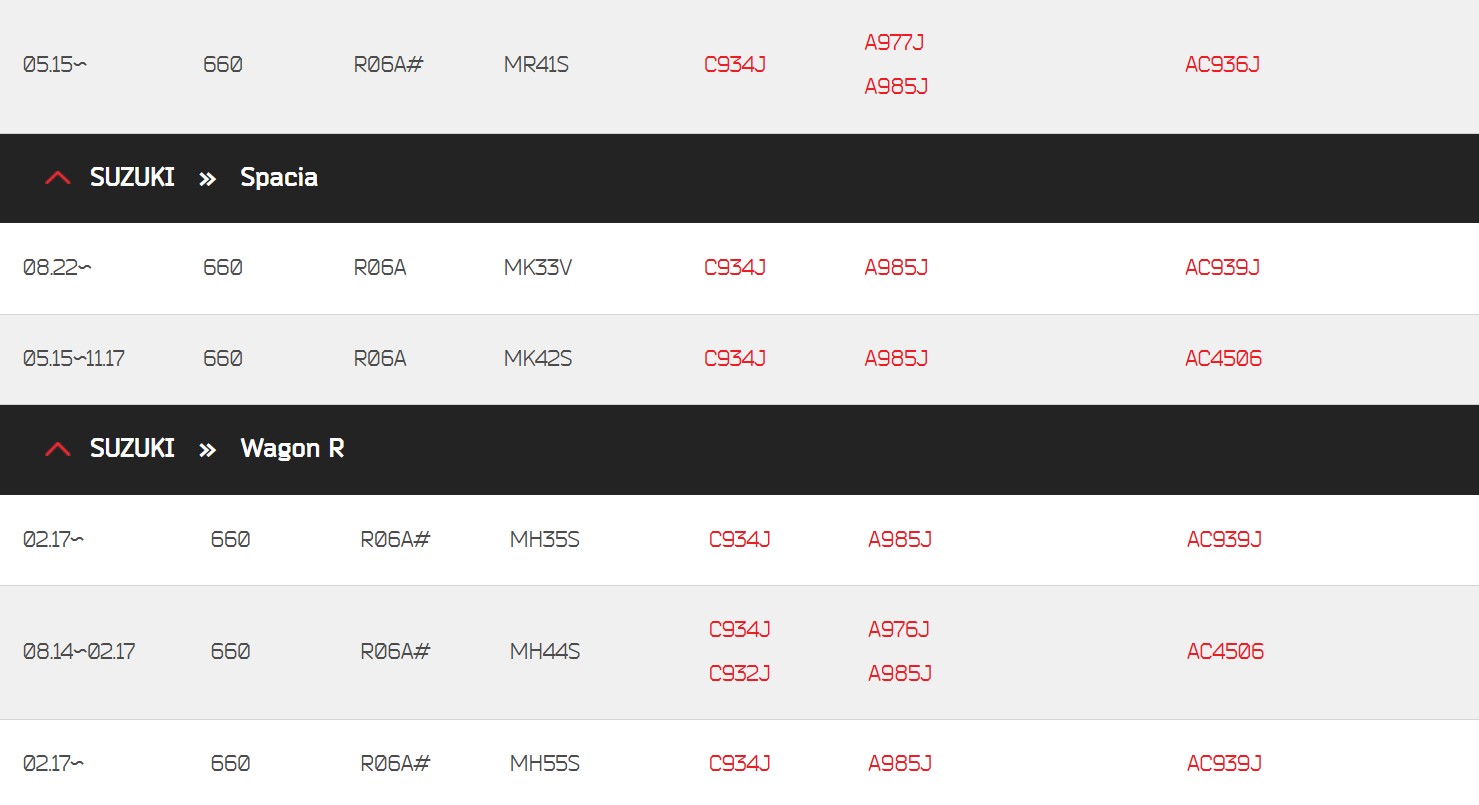Select C934J link in the MH35S row
1479x805 pixels.
coord(739,540)
